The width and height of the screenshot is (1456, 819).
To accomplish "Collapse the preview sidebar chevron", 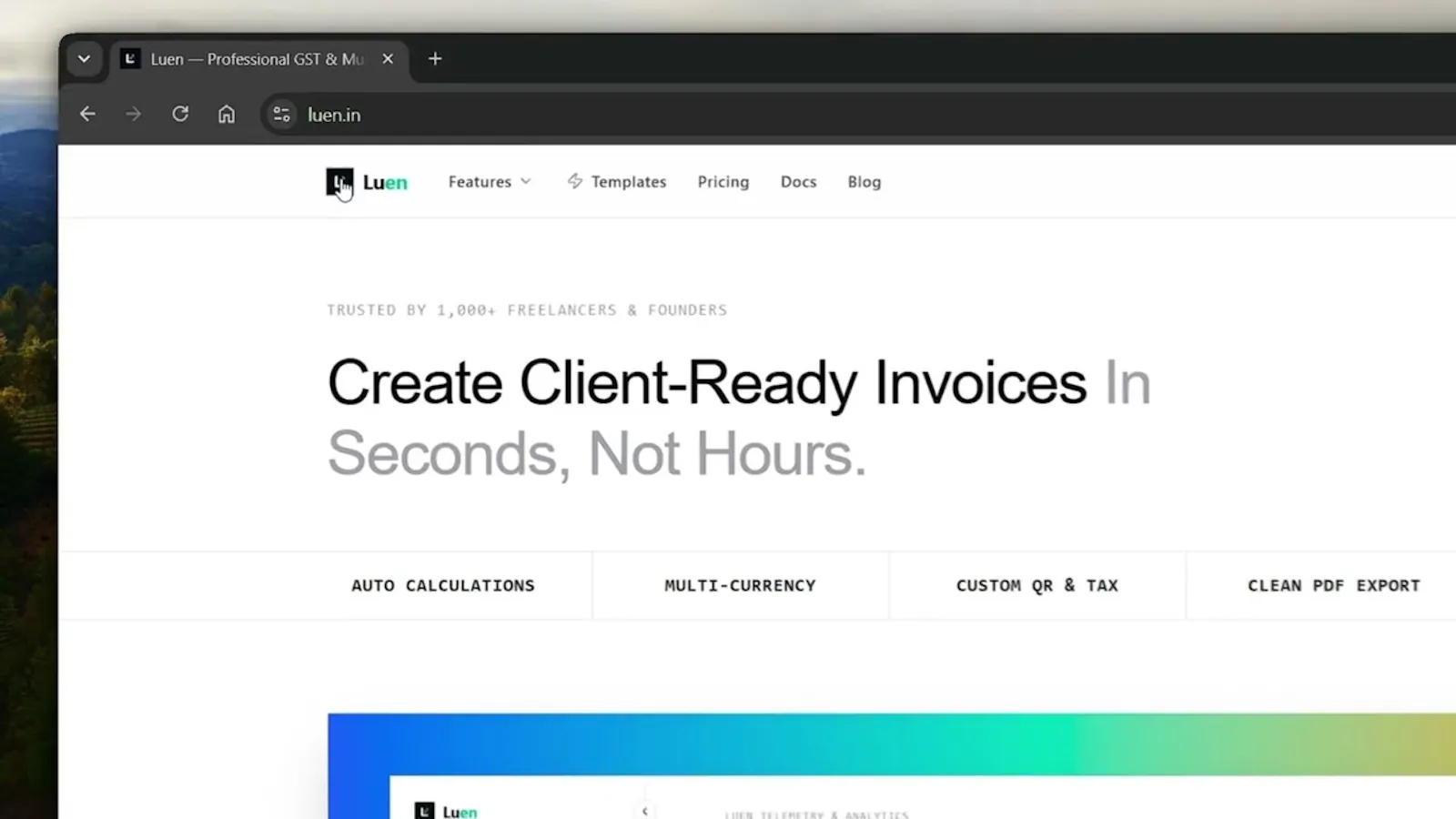I will (645, 811).
